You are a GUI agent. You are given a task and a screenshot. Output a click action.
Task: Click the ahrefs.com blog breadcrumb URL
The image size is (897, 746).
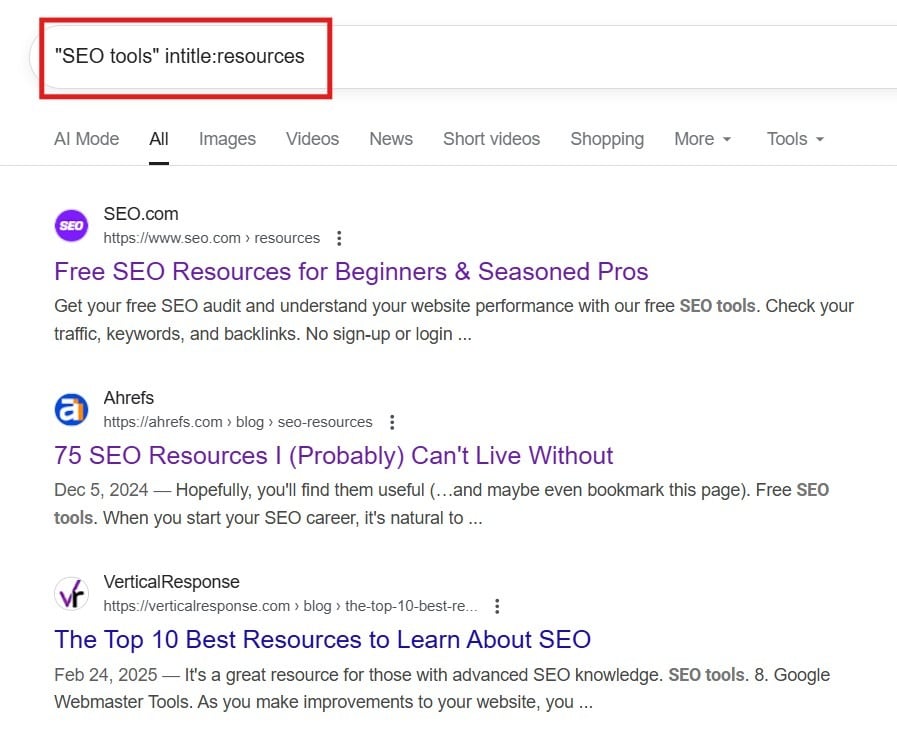(x=237, y=422)
